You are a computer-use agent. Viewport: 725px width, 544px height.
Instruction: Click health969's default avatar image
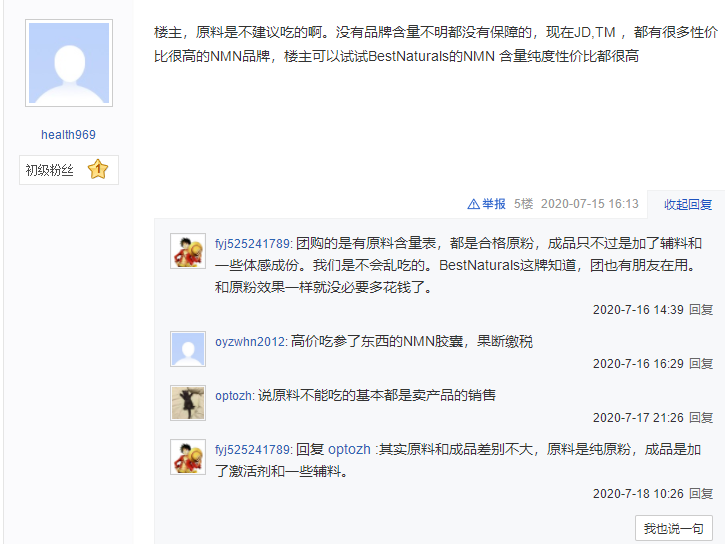[x=69, y=63]
